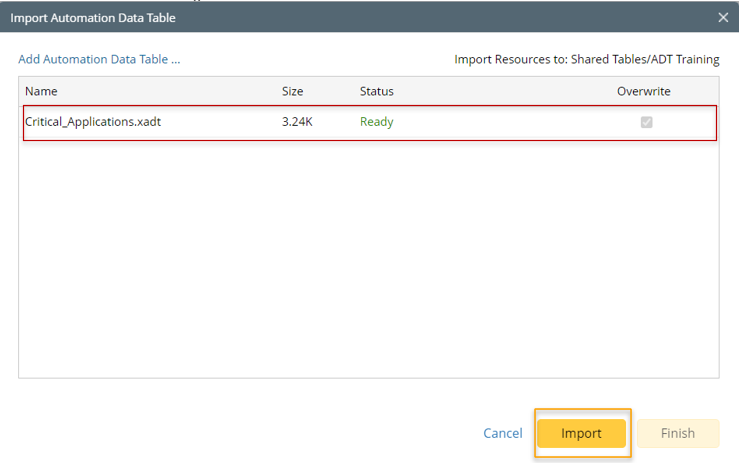Viewport: 741px width, 463px height.
Task: Select the Critical_Applications.xadt file name
Action: pos(94,122)
